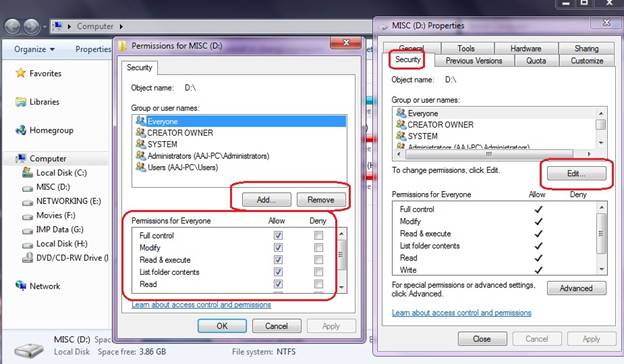Select SYSTEM group icon in Permissions dialog

pos(140,144)
